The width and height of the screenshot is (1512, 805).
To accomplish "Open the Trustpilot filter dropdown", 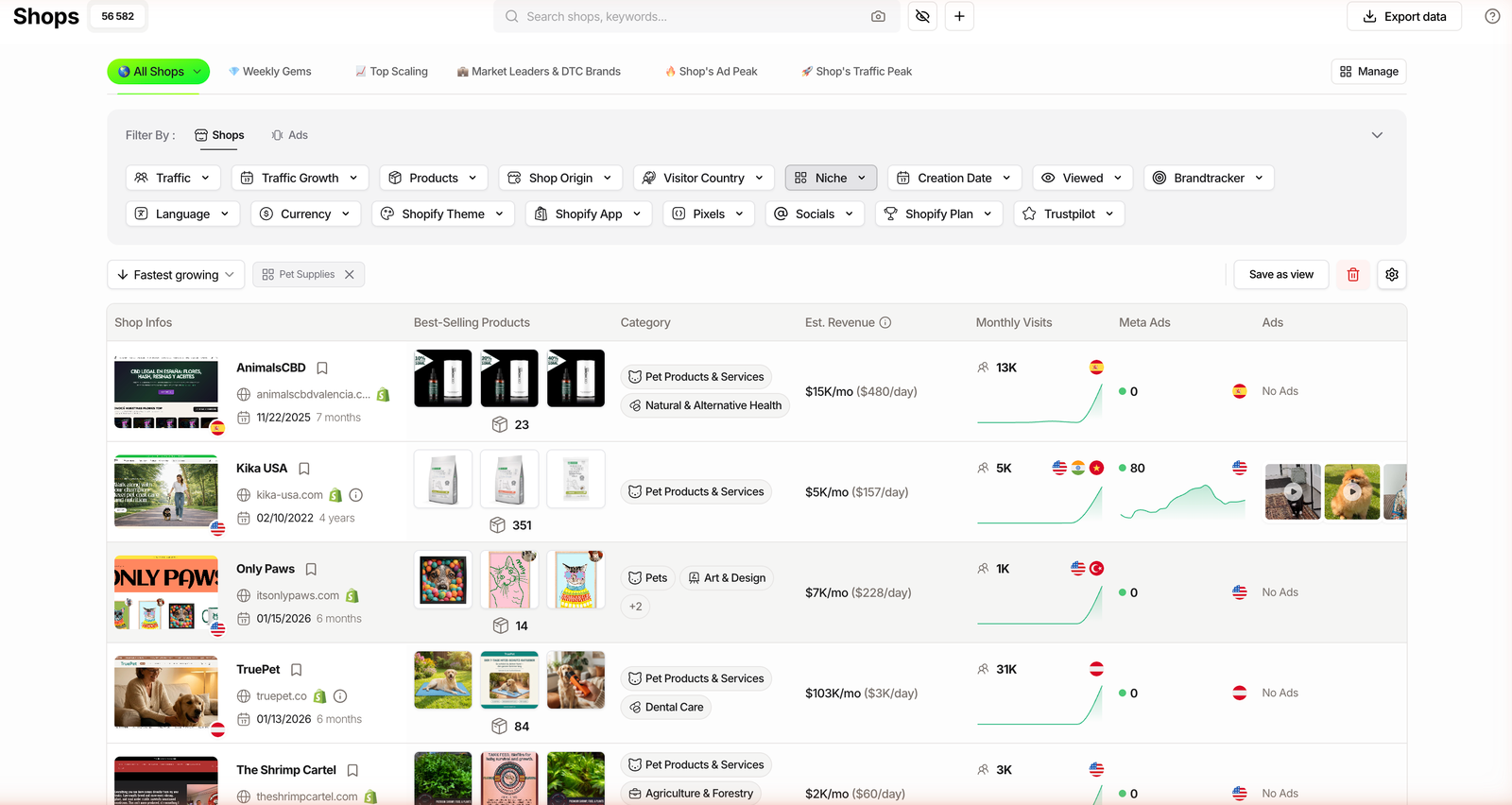I will 1070,214.
